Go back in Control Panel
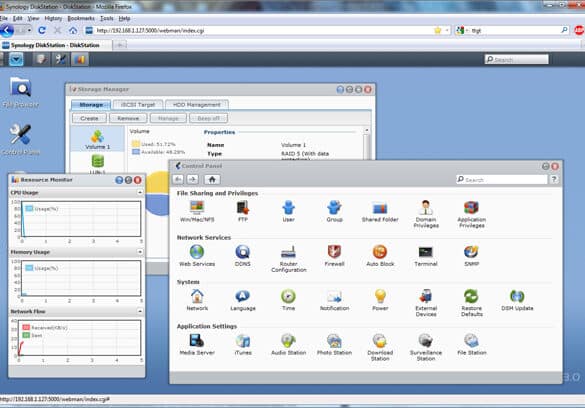Screen dimensions: 585x408 178,179
